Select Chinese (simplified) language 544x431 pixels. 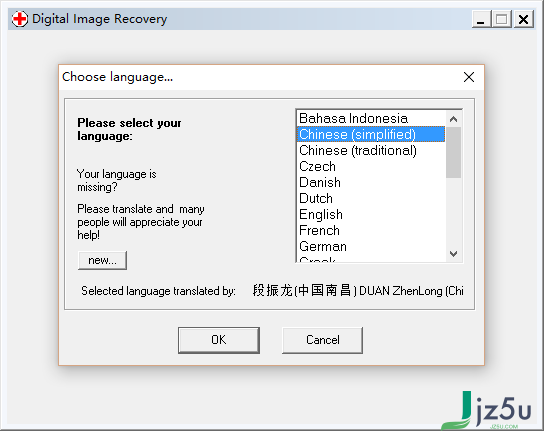pos(371,134)
